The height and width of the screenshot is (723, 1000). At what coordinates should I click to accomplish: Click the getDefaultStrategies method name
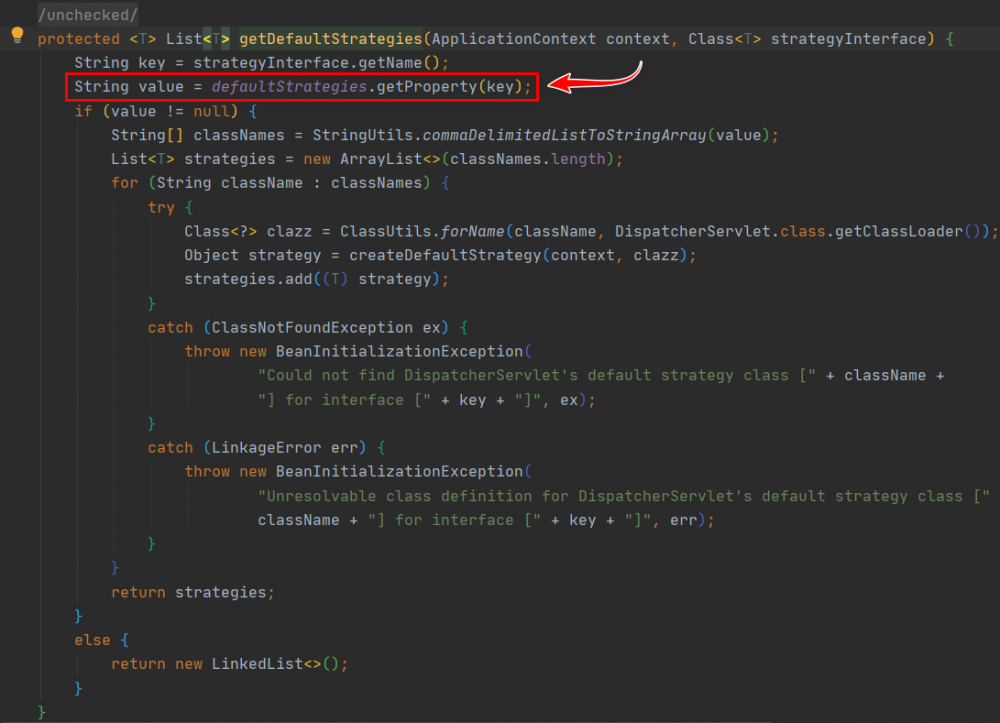tap(330, 39)
